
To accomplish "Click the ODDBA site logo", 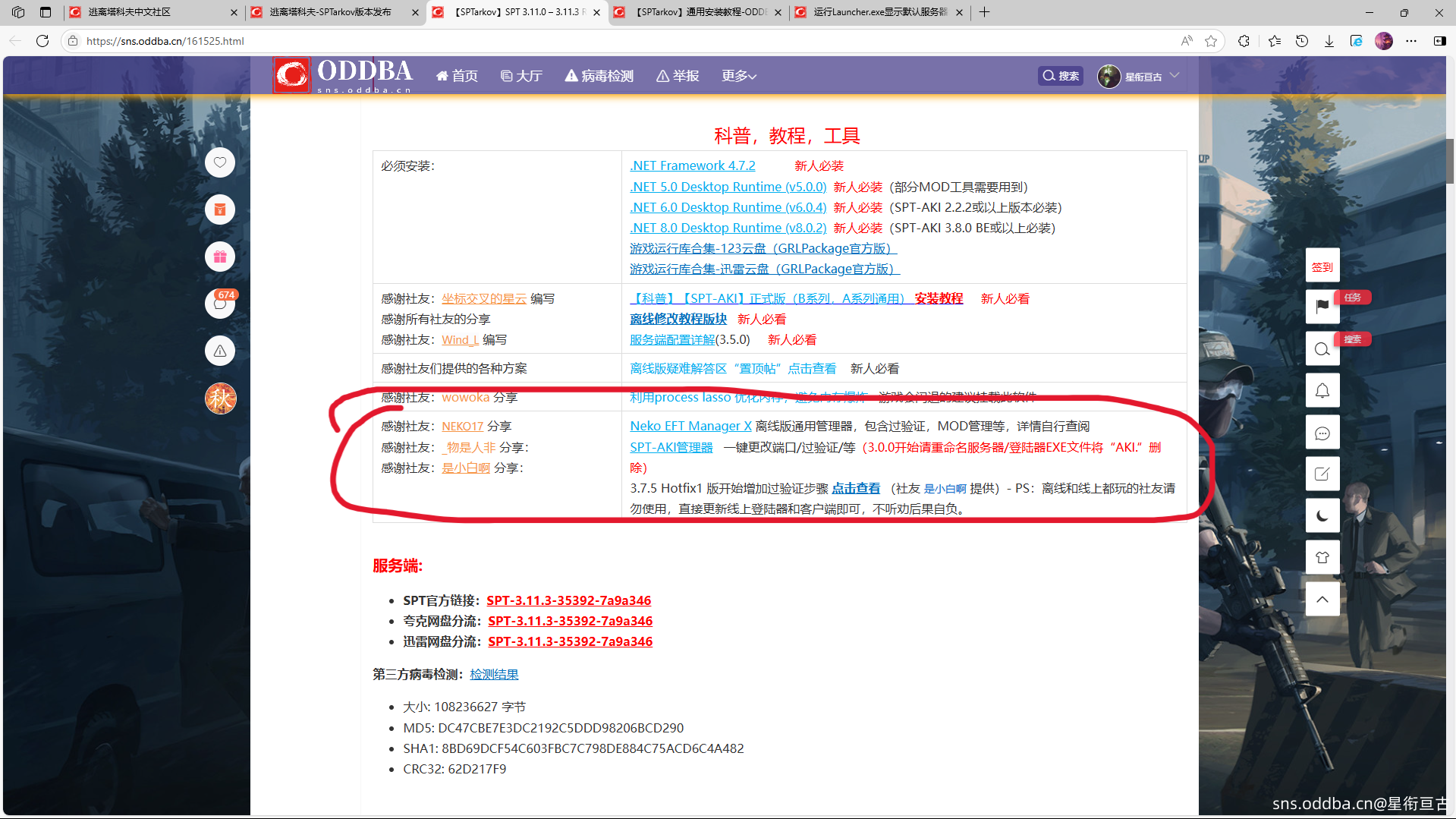I will tap(343, 75).
